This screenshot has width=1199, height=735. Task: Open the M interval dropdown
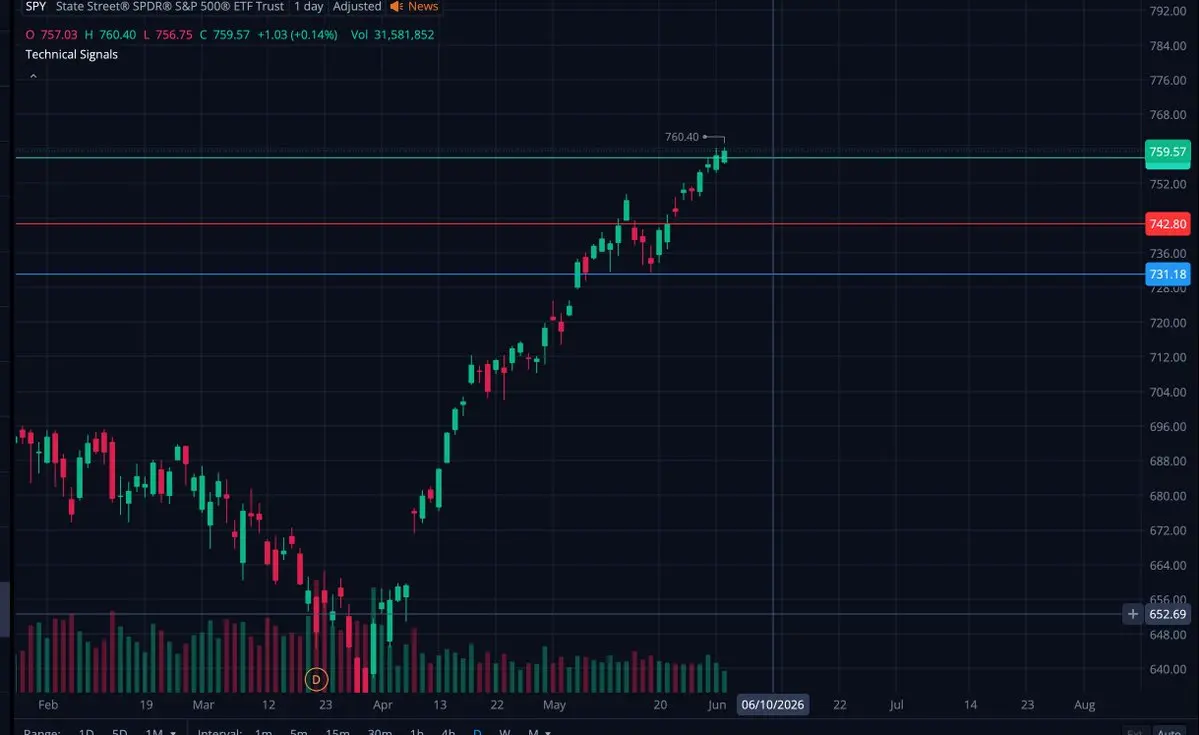pyautogui.click(x=539, y=731)
